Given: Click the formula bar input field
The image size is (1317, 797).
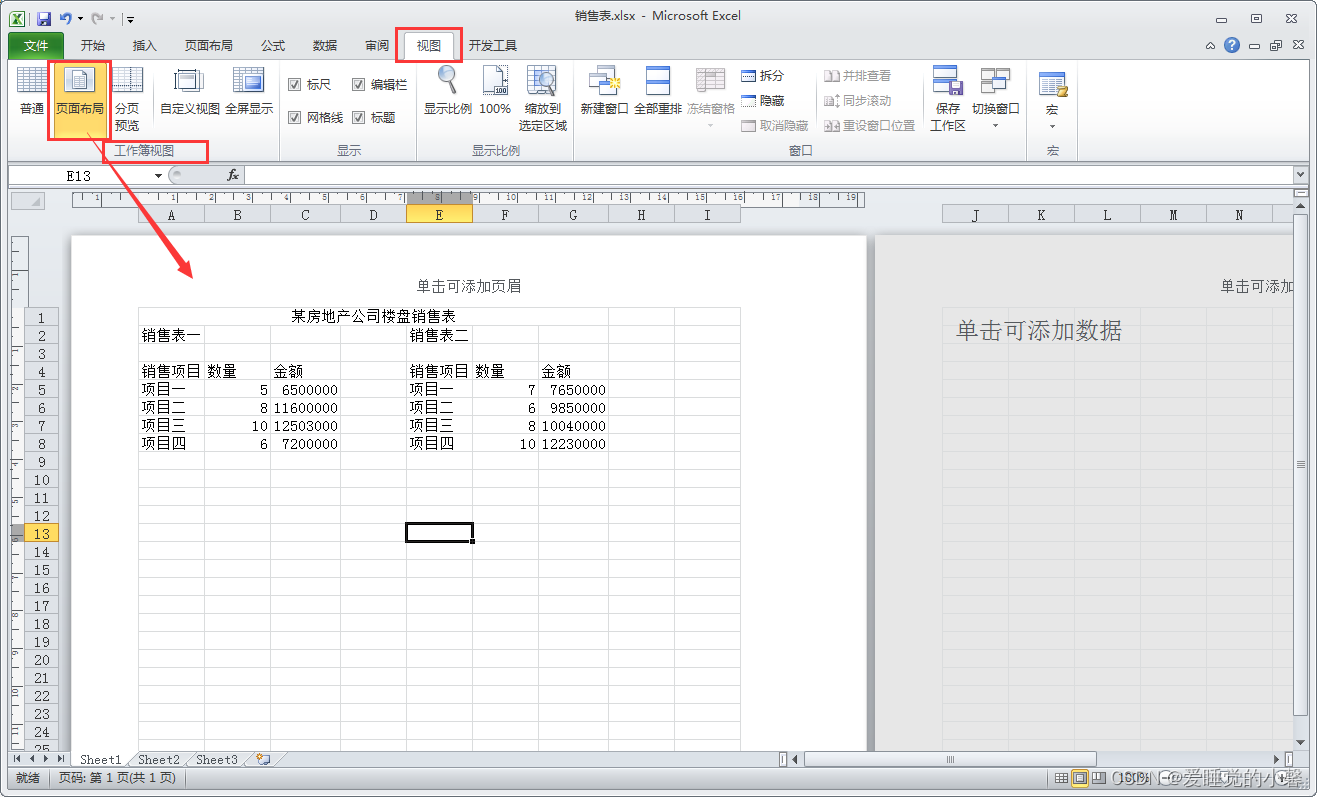Looking at the screenshot, I should (x=768, y=175).
